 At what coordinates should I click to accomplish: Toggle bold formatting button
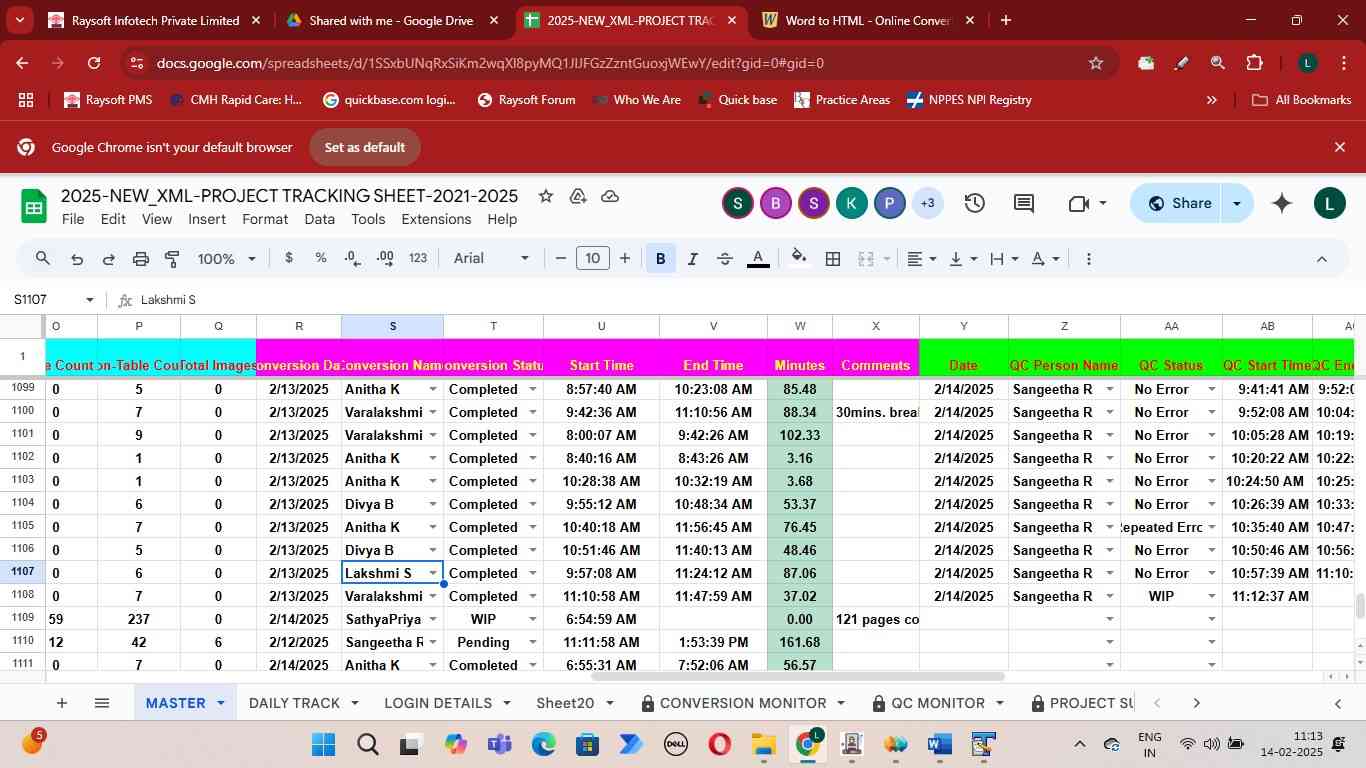pyautogui.click(x=660, y=259)
